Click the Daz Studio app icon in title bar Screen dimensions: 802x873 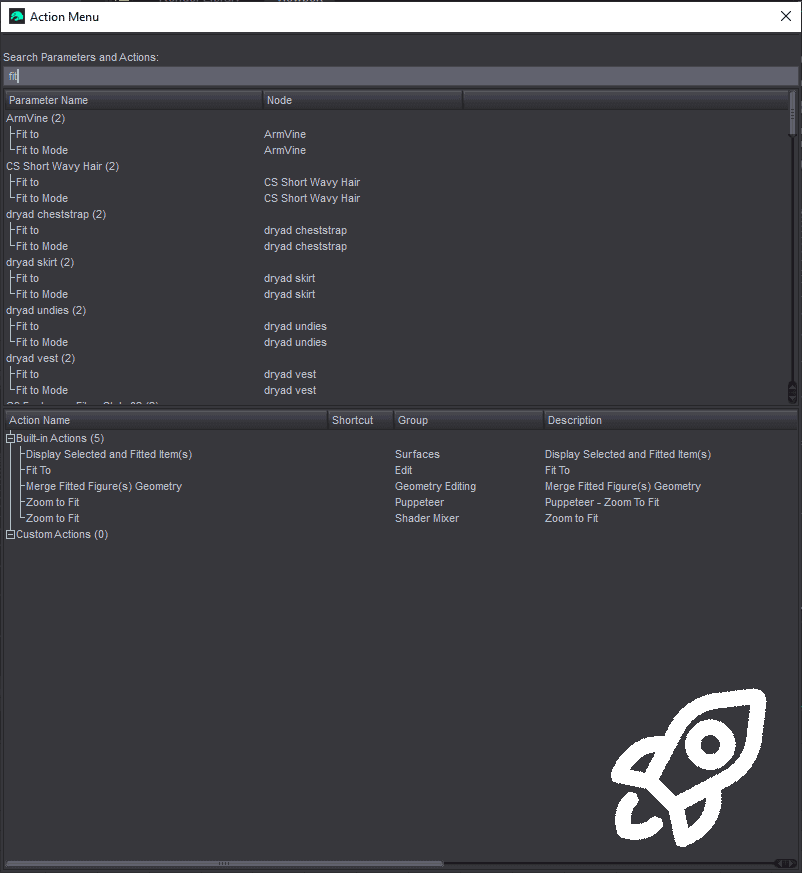coord(17,17)
